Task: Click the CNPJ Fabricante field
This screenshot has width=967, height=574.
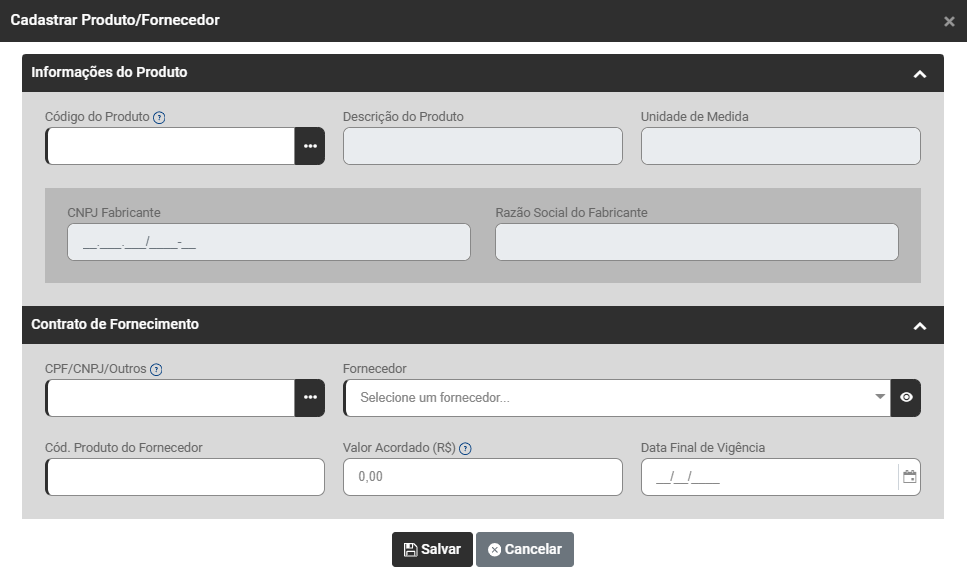Action: [268, 242]
